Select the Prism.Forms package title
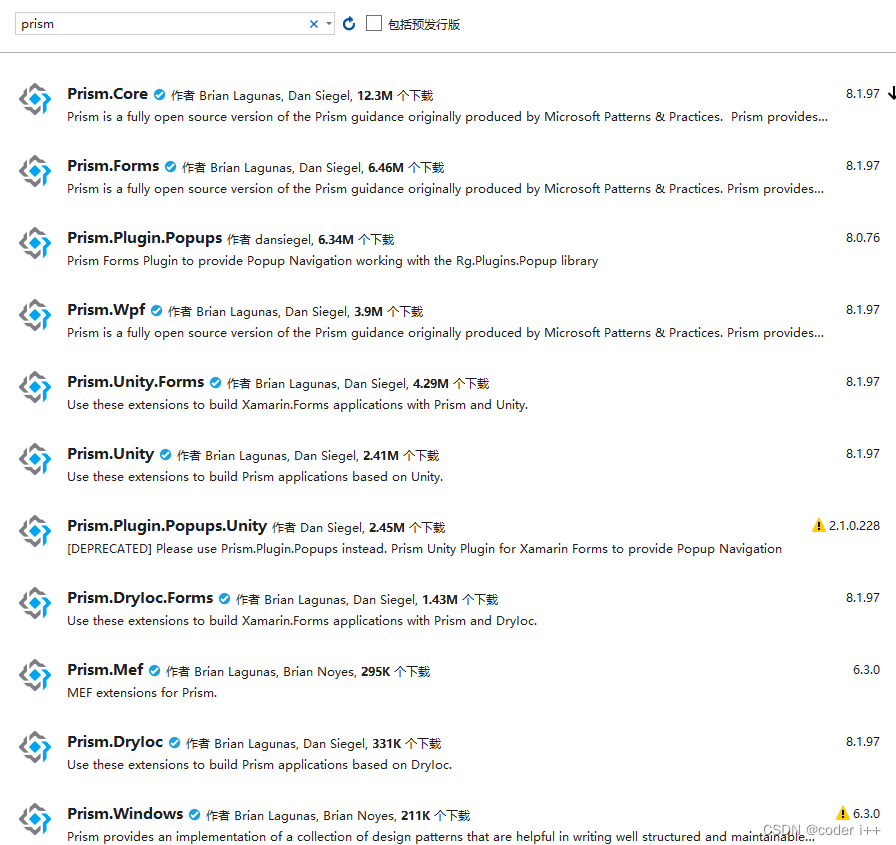 click(113, 166)
